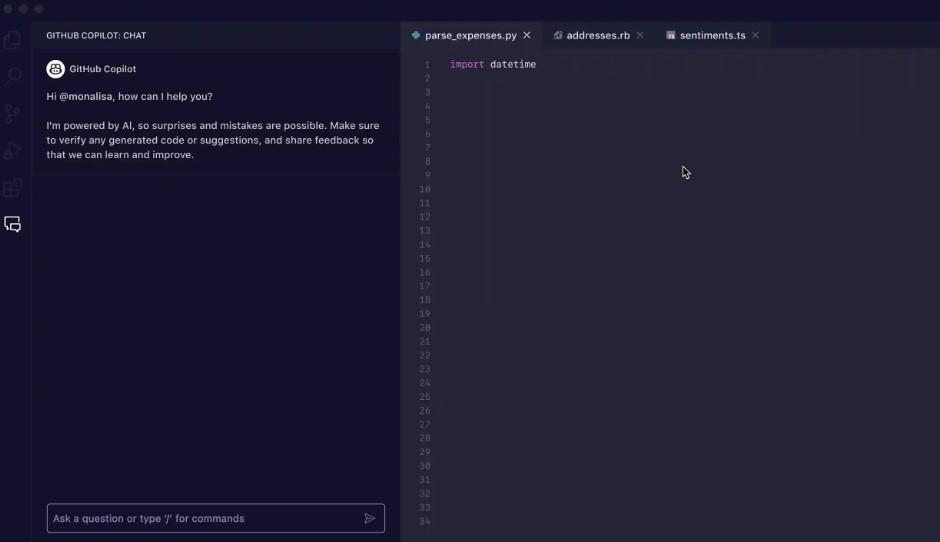Close the addresses.rb tab

click(640, 35)
